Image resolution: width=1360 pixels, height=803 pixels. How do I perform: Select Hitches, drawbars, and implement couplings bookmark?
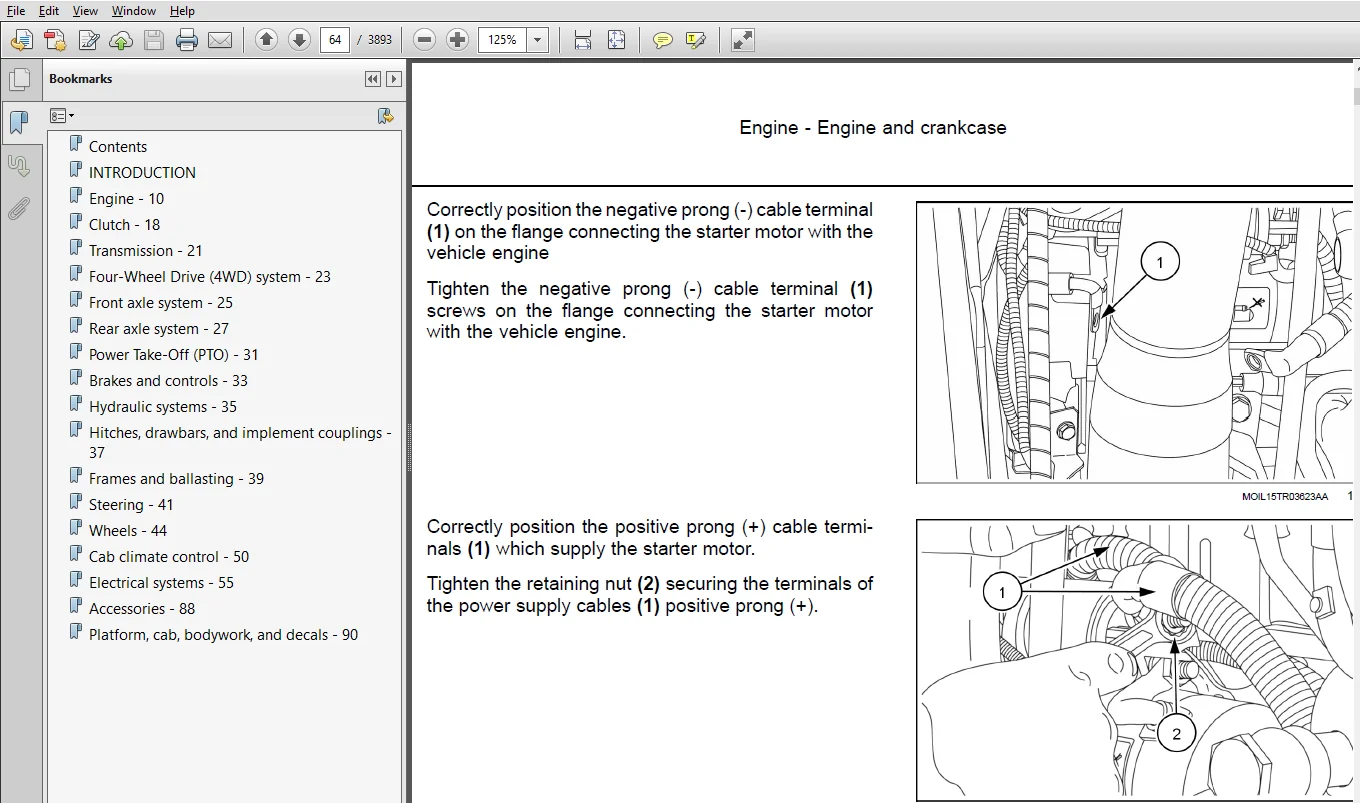[x=240, y=442]
